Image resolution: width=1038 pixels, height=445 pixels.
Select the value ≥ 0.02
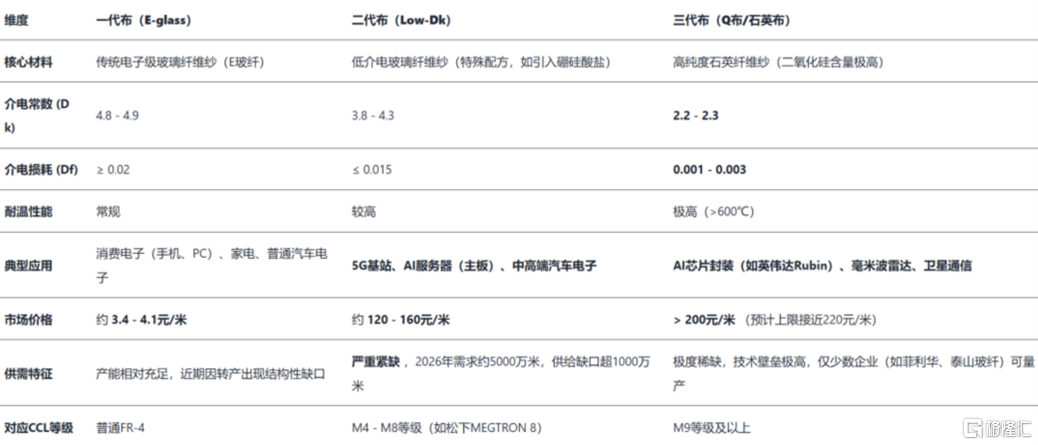[113, 170]
